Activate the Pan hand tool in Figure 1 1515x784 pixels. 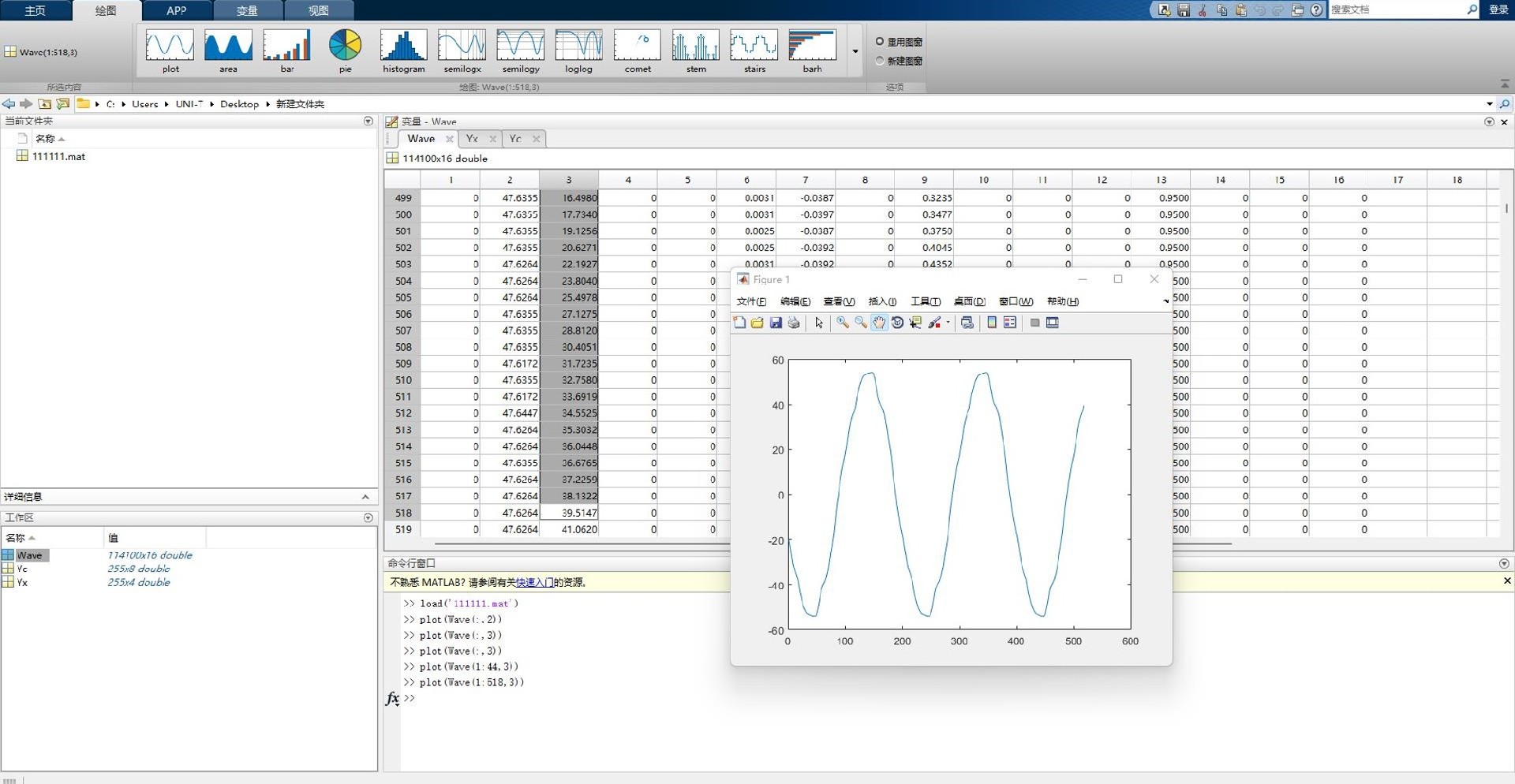(x=879, y=323)
